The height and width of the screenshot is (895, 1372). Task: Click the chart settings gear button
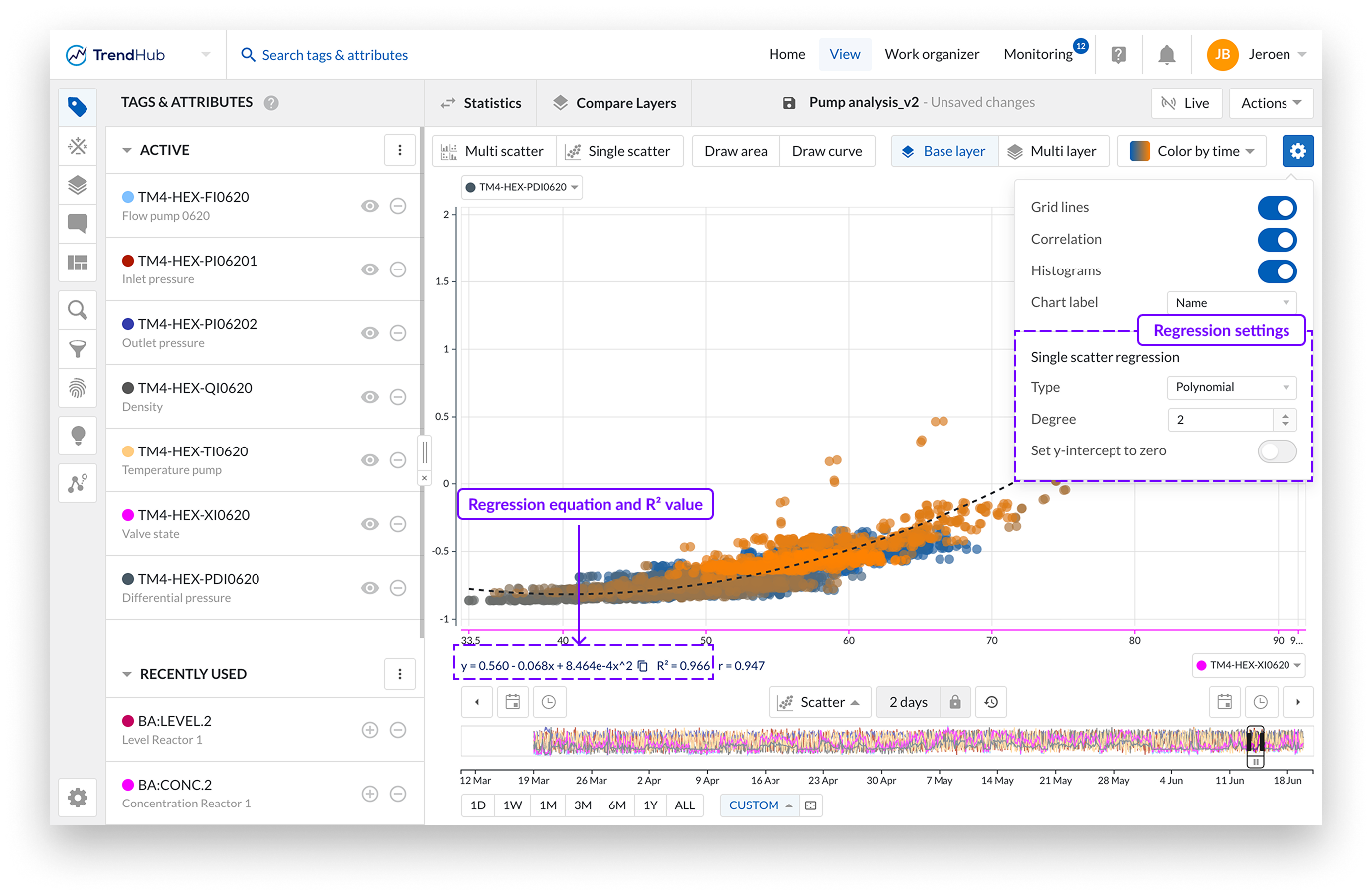1297,151
